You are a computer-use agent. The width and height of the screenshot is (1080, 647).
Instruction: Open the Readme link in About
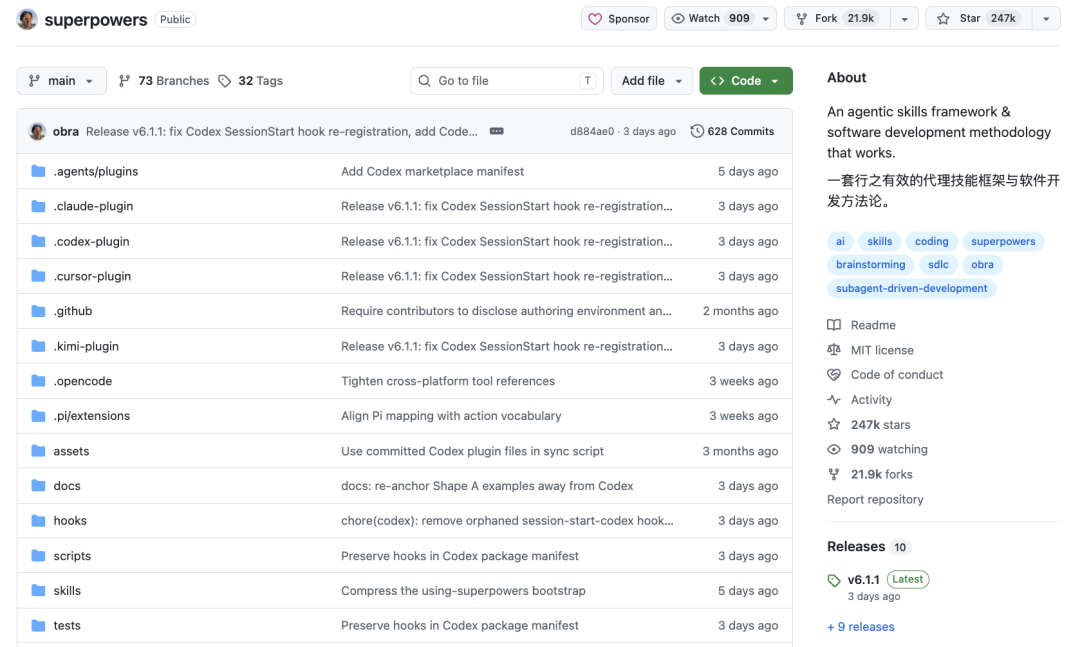click(x=873, y=325)
